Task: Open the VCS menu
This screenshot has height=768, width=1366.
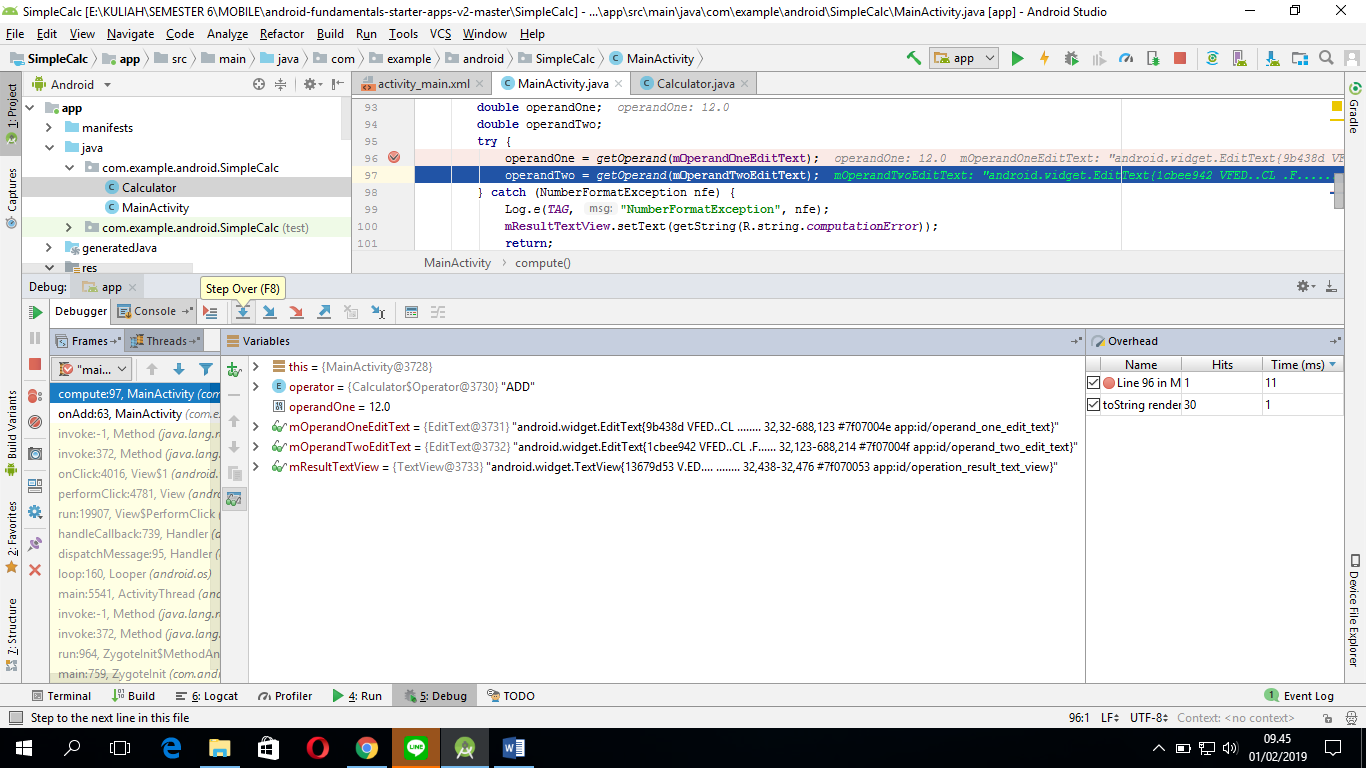Action: 441,34
